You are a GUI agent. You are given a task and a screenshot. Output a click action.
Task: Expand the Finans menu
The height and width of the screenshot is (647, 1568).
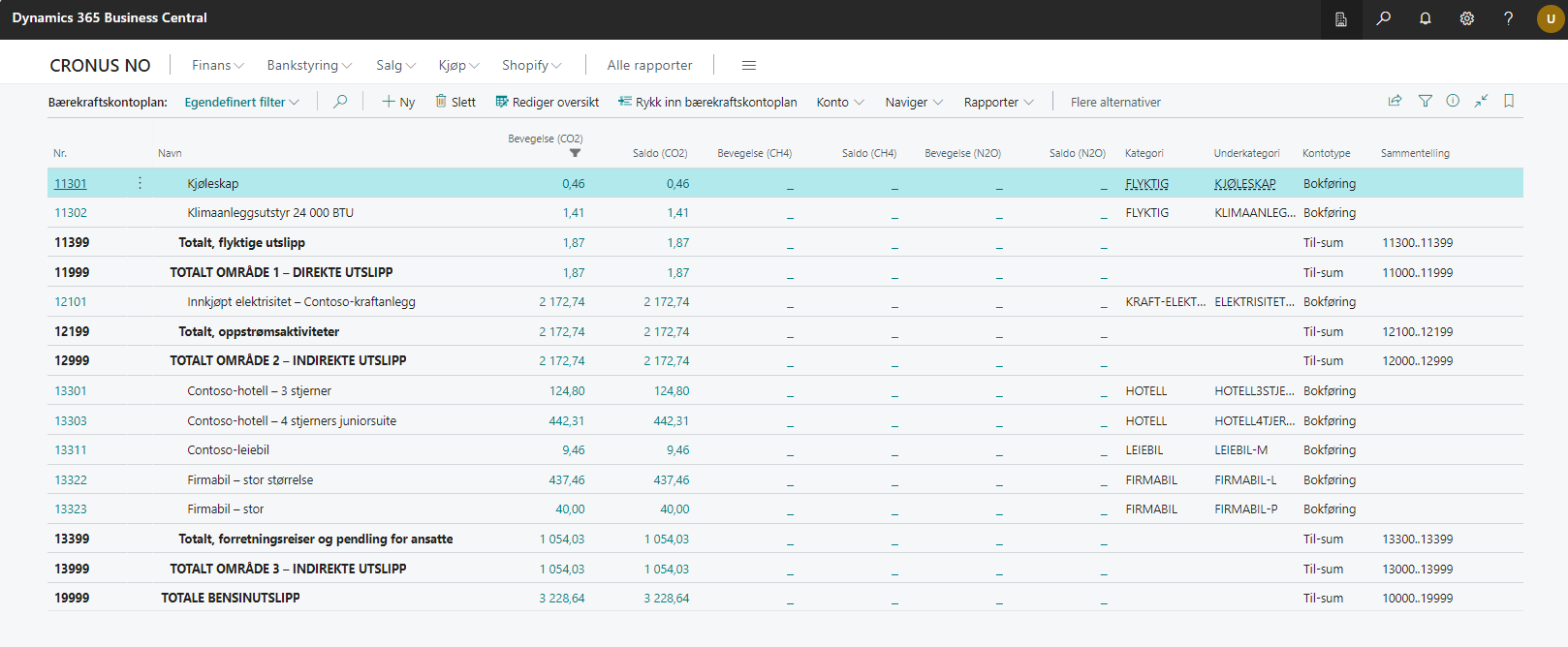(217, 65)
